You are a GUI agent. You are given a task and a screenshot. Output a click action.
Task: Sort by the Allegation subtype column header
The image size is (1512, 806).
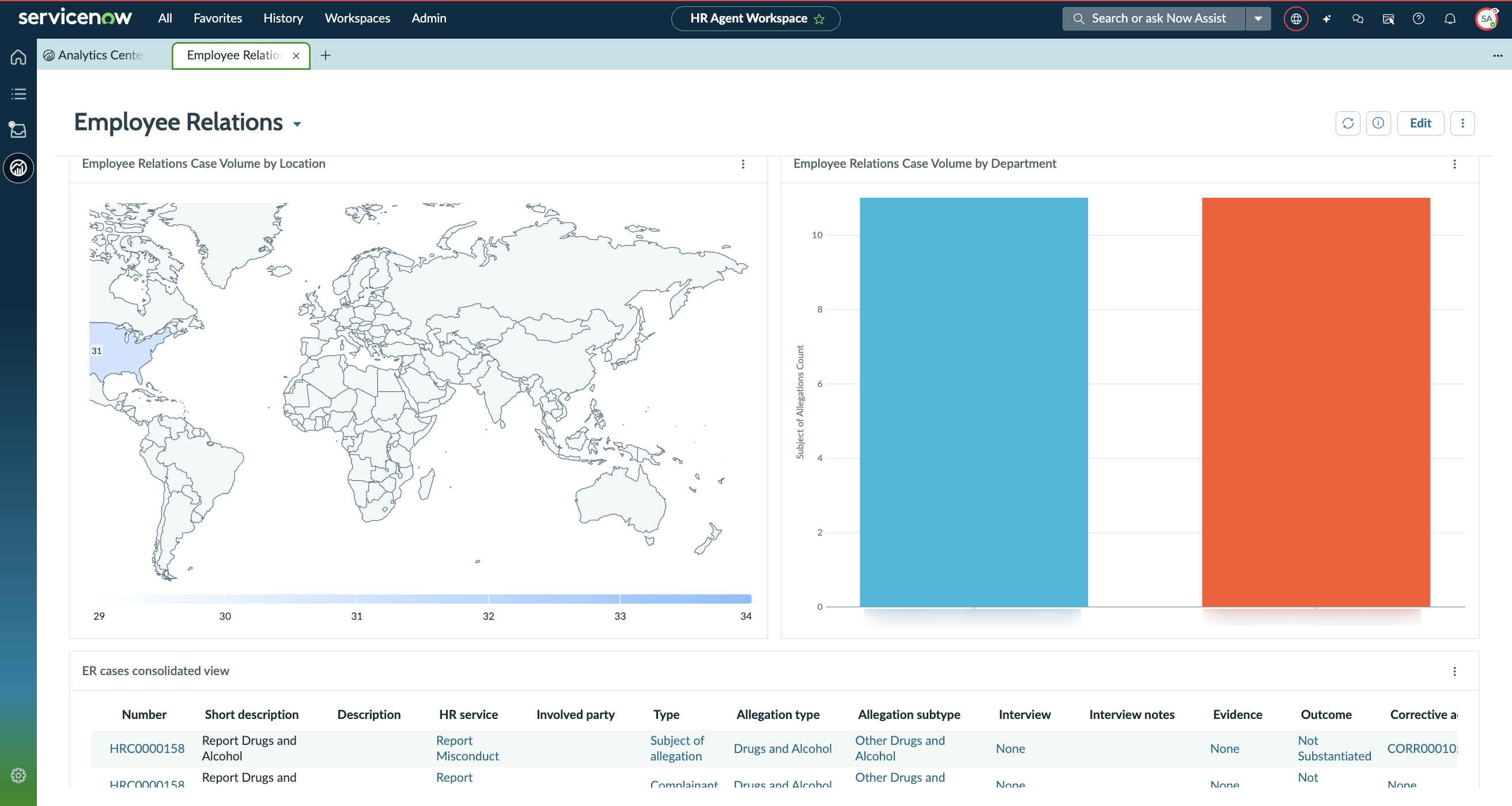909,714
